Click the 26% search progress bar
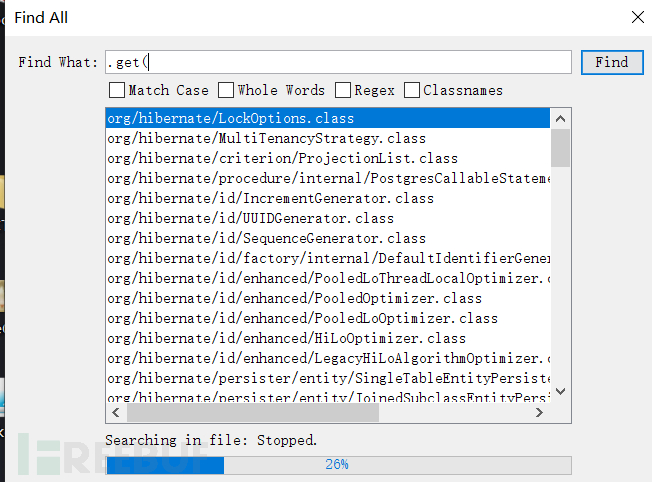Screen dimensions: 652x482 [x=338, y=465]
